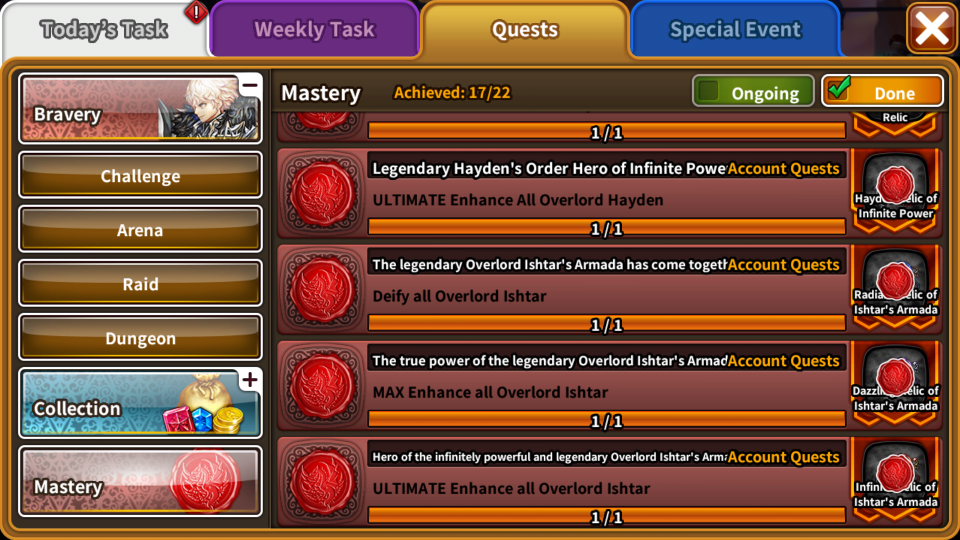
Task: Click red seal icon of MAX Enhance Ishtar quest
Action: click(x=322, y=386)
